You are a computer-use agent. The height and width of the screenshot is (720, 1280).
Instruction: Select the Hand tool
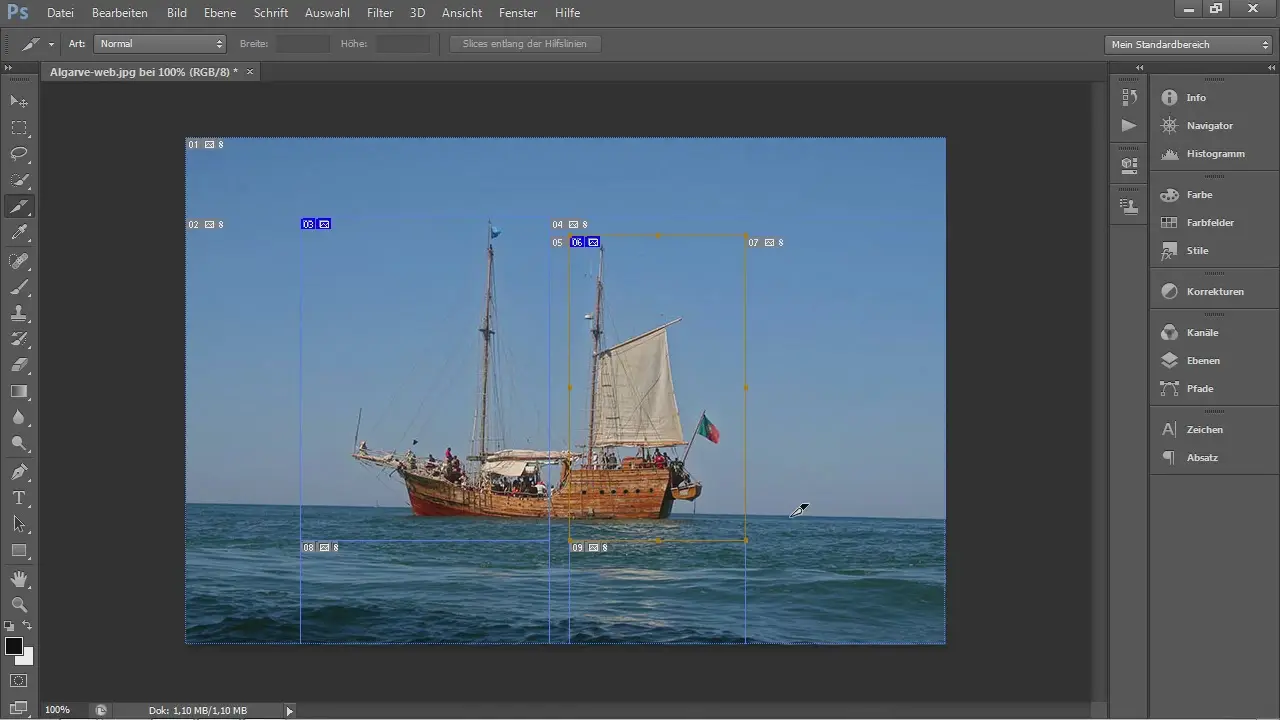pyautogui.click(x=19, y=579)
